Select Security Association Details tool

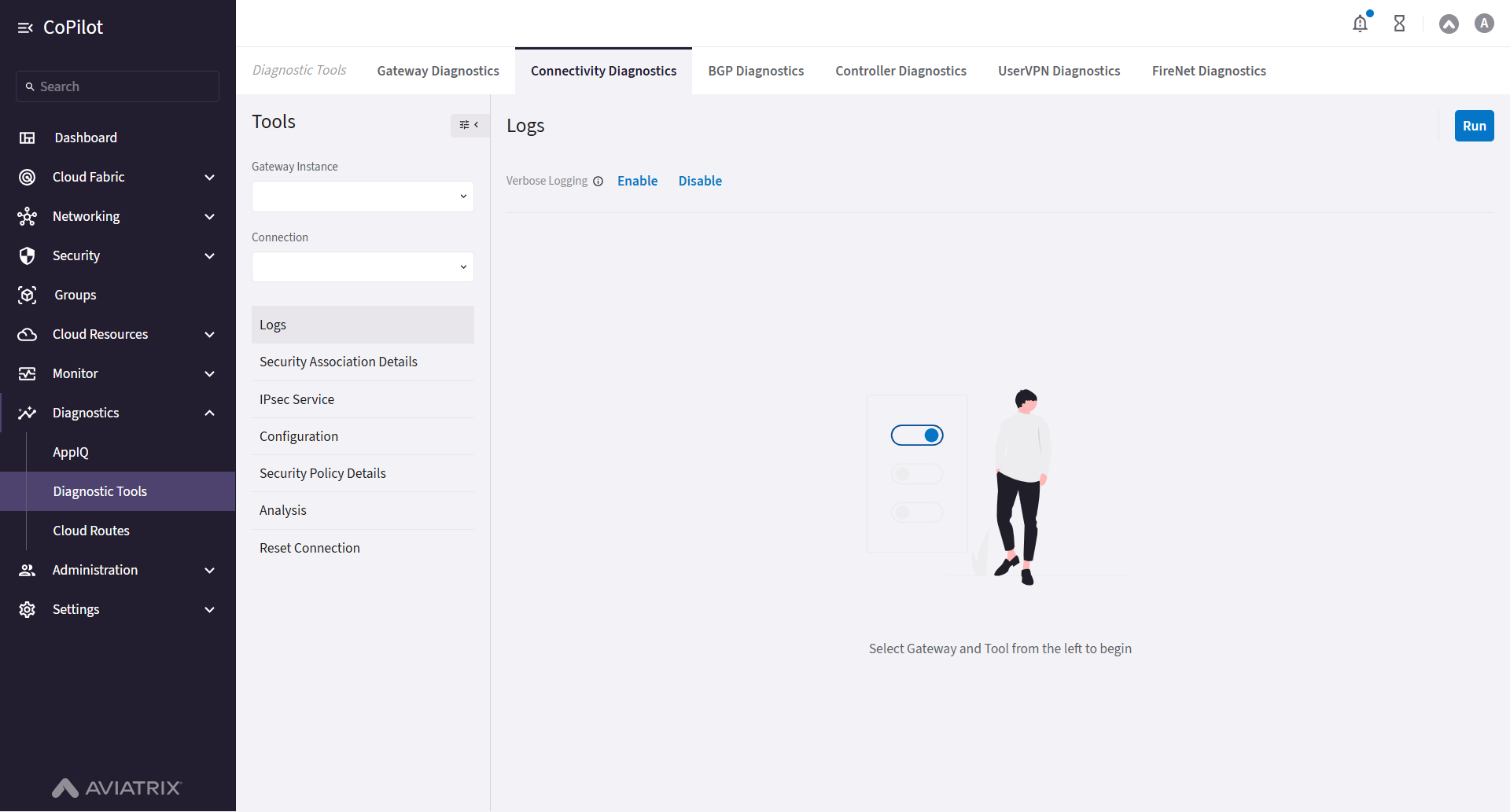(x=363, y=362)
